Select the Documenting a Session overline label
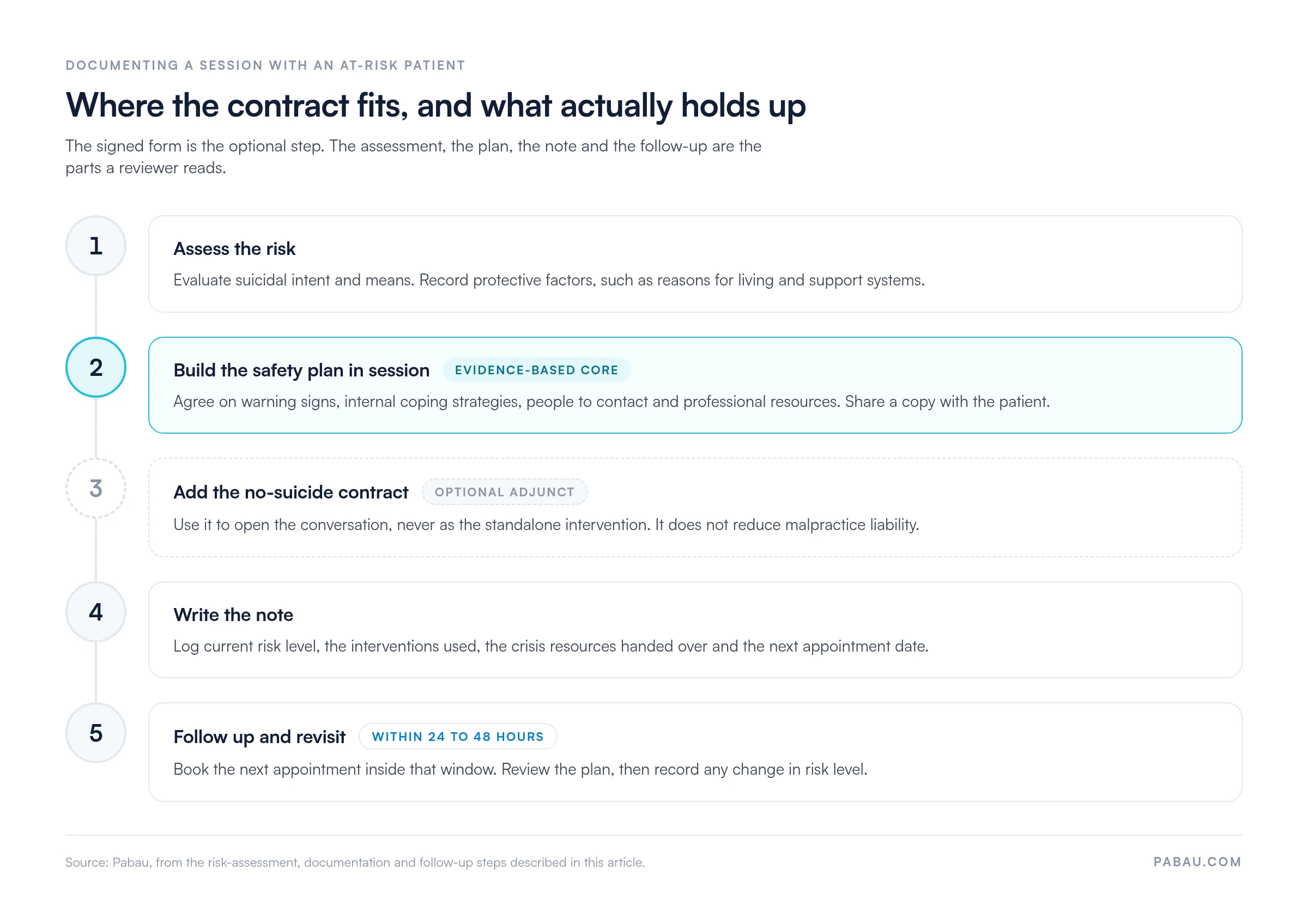Screen dimensions: 1308x924 (x=265, y=65)
